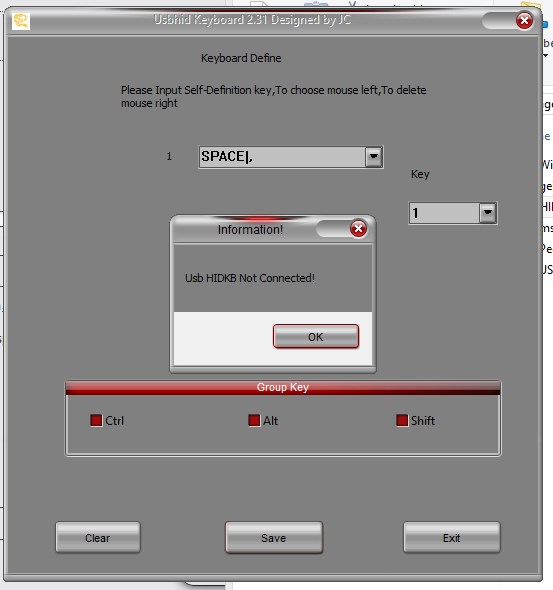Click the Exit button
553x590 pixels.
click(452, 537)
